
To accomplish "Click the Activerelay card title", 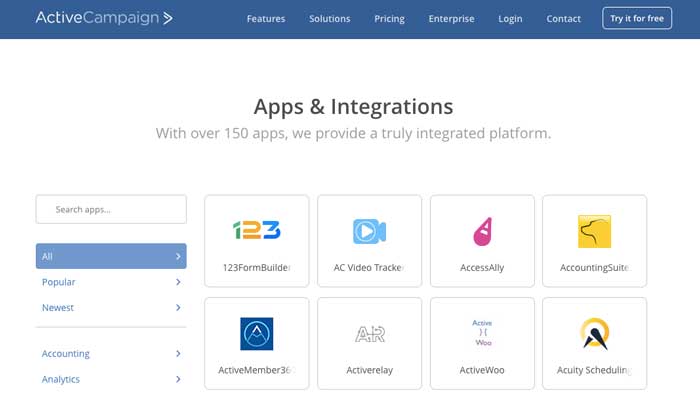I will (x=370, y=371).
